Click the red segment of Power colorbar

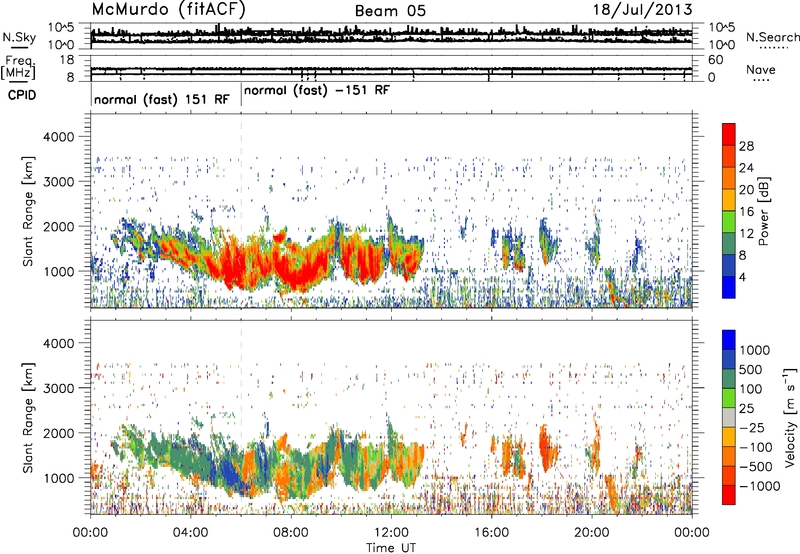729,135
